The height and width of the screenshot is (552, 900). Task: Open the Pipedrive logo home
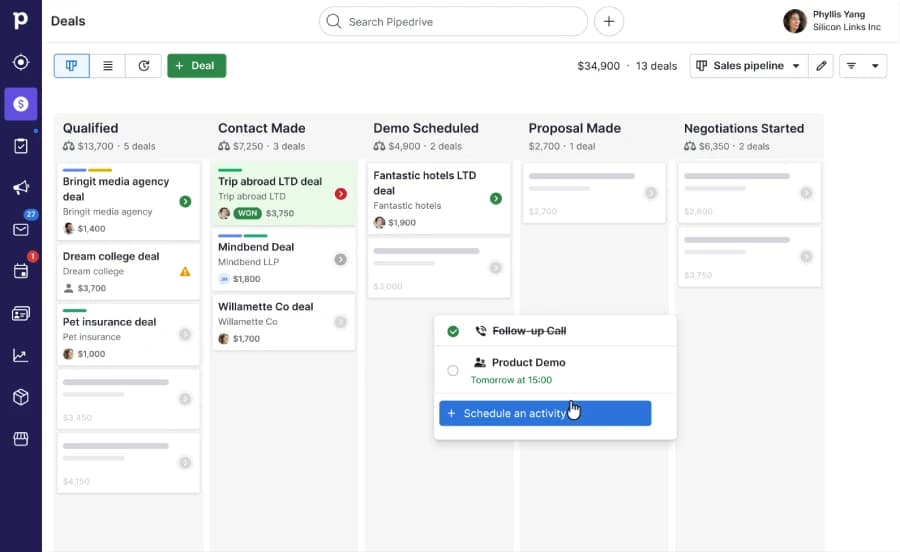click(x=21, y=20)
